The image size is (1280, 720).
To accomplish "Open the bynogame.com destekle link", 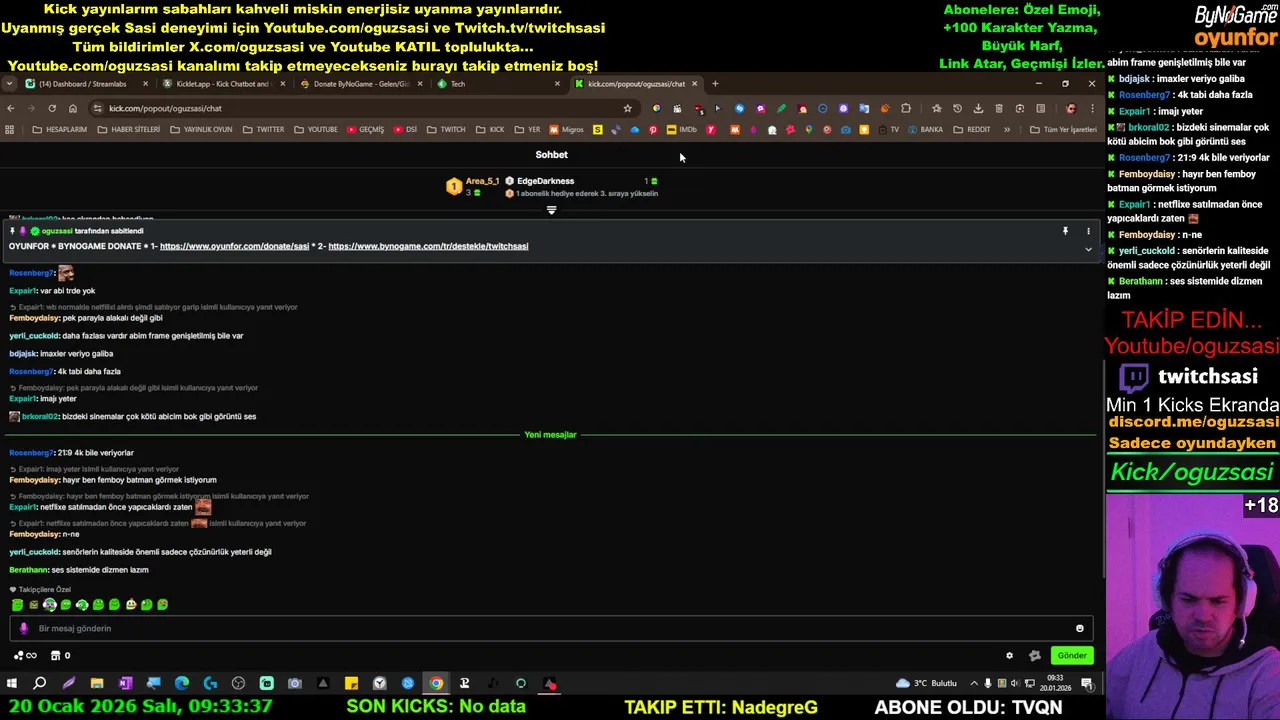I will pyautogui.click(x=428, y=246).
